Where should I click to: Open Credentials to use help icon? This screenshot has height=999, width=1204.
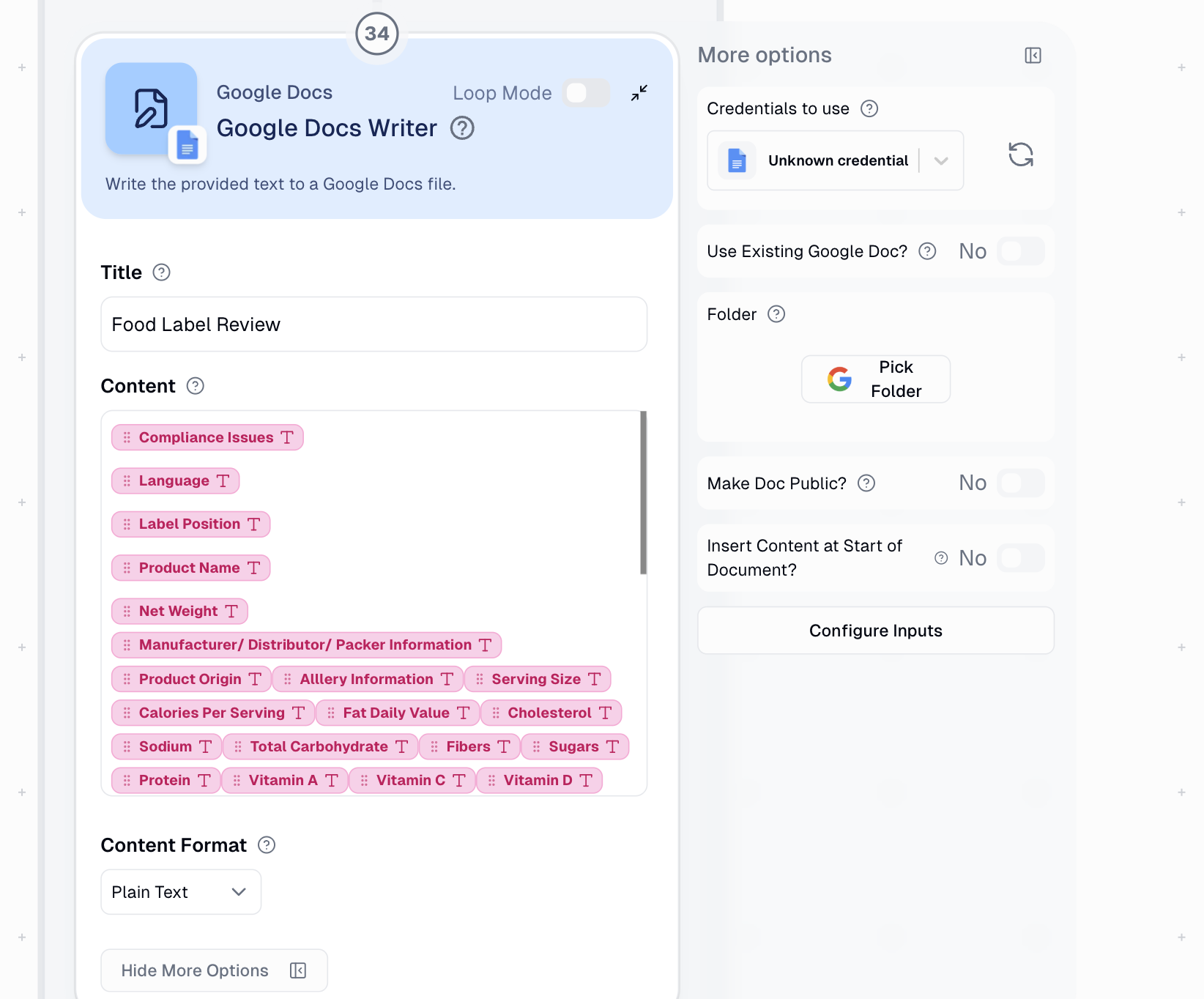(x=869, y=108)
